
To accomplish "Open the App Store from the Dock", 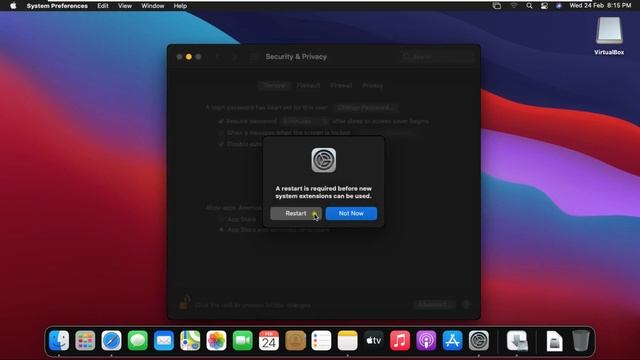I will (452, 340).
